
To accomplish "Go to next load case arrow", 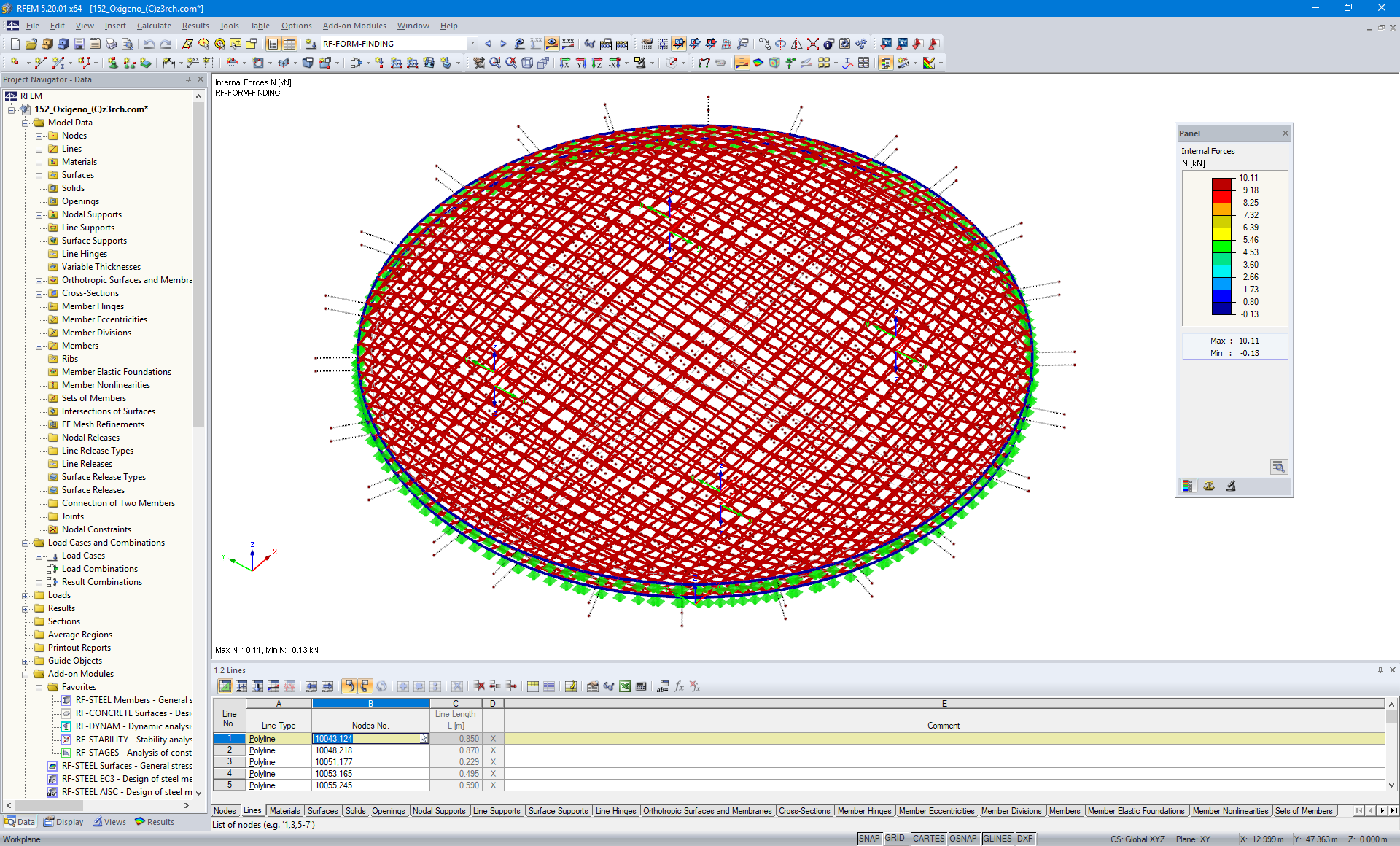I will tap(503, 44).
